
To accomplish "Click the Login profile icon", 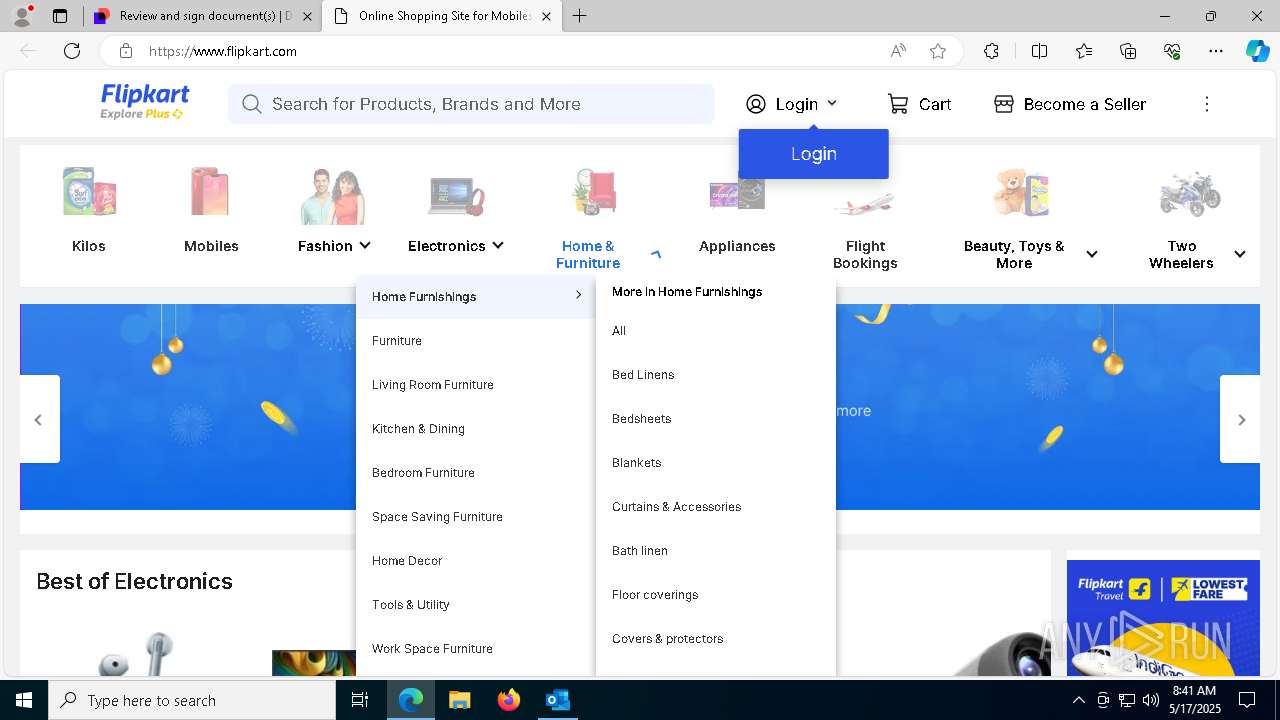I will [x=756, y=104].
